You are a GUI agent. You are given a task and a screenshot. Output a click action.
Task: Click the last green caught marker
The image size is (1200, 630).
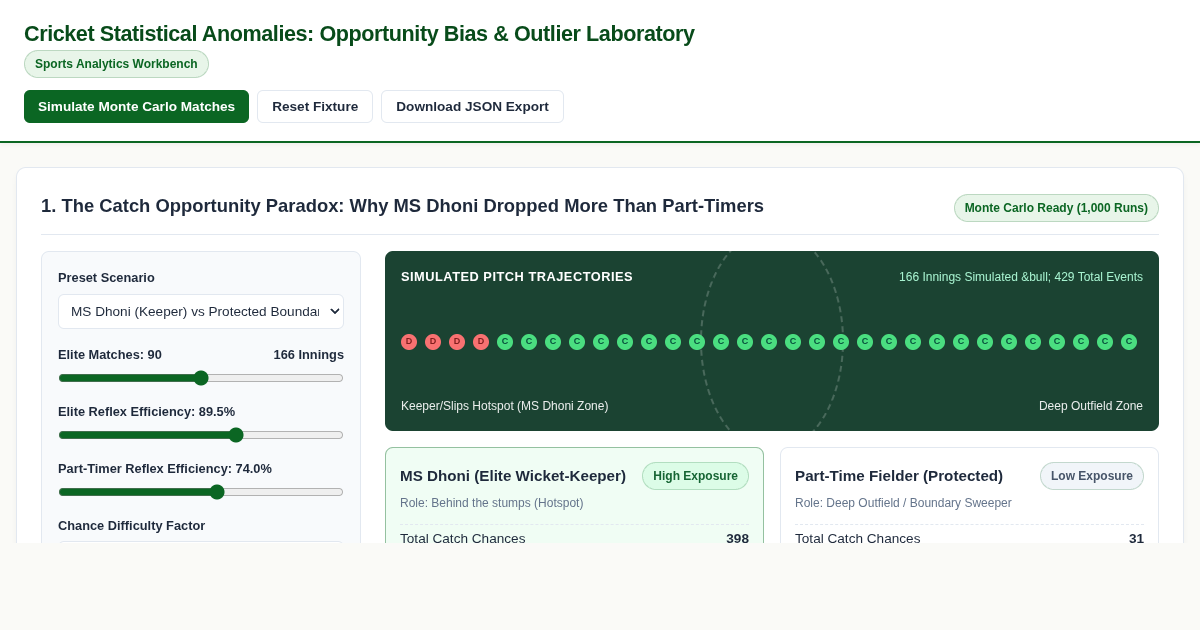(1129, 342)
